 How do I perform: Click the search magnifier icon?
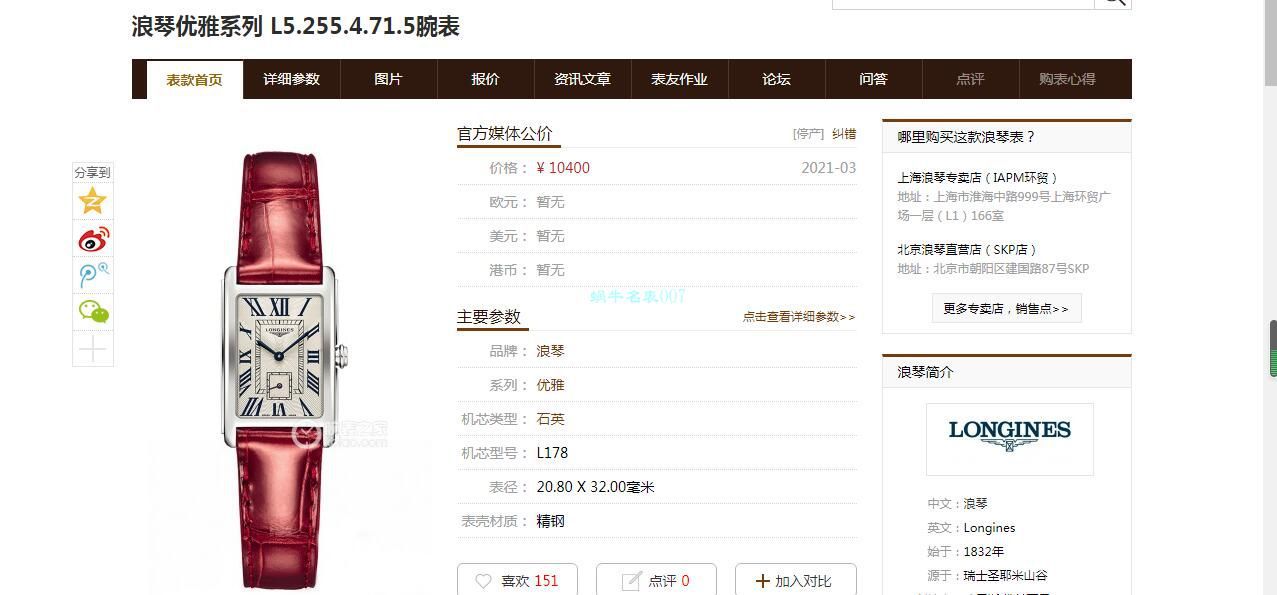tap(1113, 2)
